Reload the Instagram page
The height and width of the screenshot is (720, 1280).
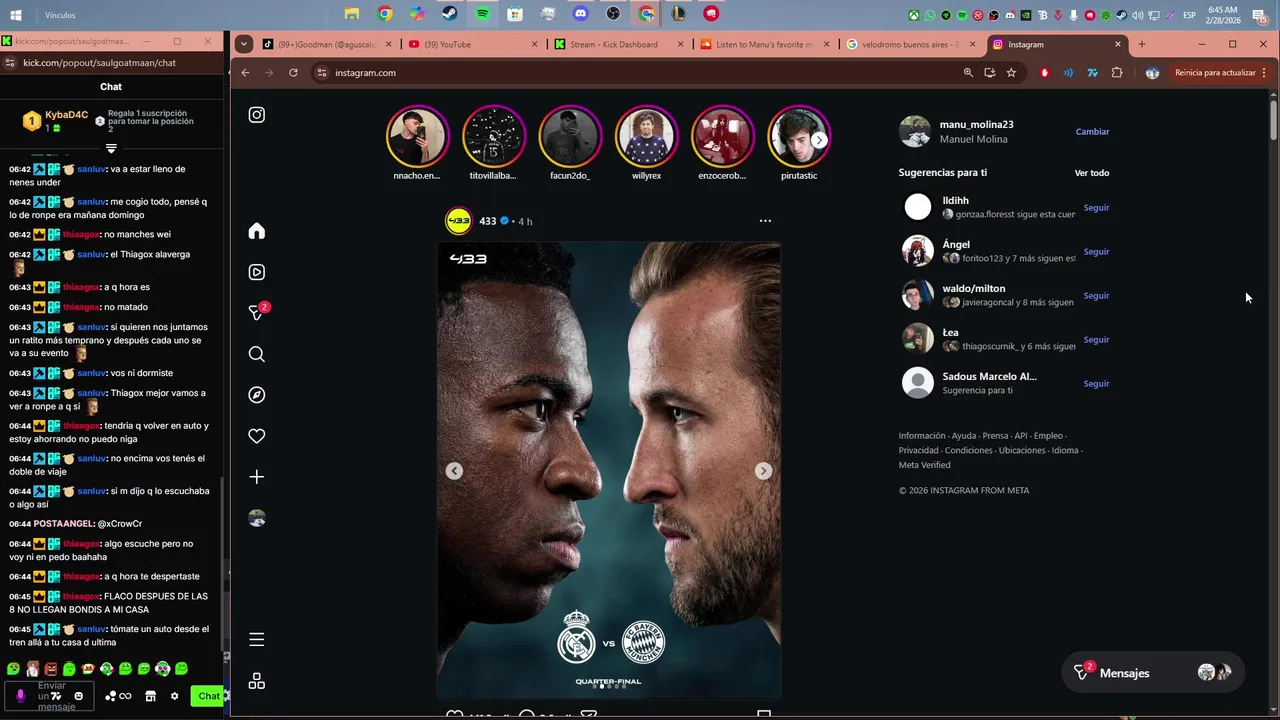pyautogui.click(x=293, y=73)
